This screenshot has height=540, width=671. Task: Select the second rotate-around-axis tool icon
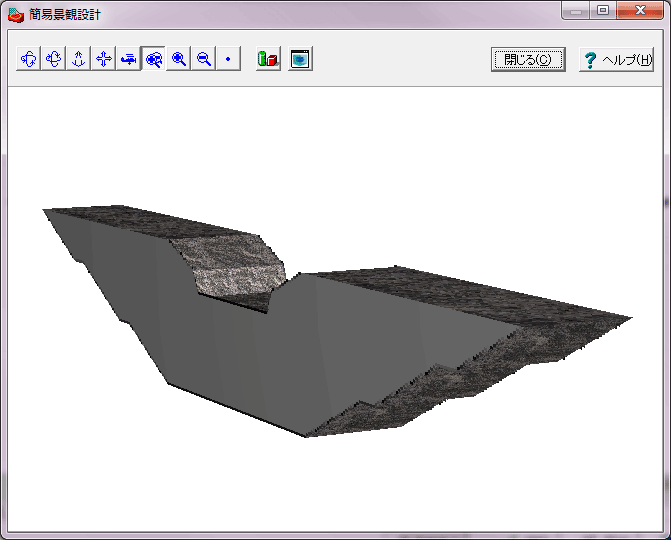[x=53, y=59]
